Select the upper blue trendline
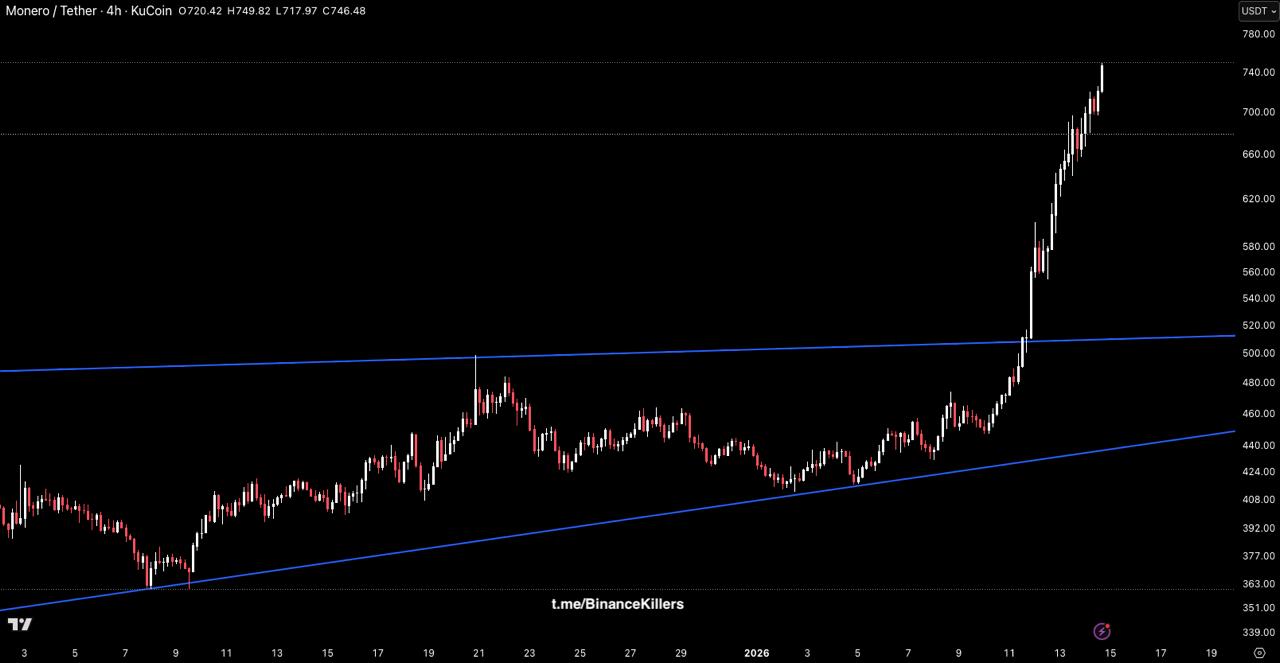Screen dimensions: 1280x663 [700, 351]
